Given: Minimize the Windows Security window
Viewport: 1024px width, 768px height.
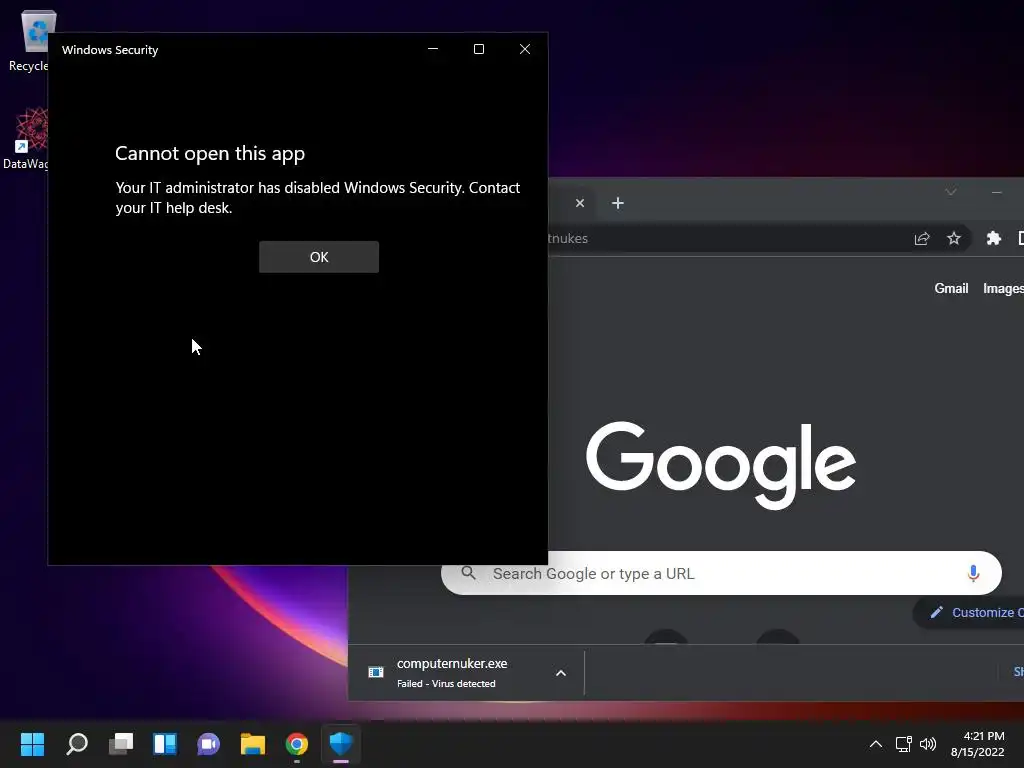Looking at the screenshot, I should pyautogui.click(x=432, y=50).
